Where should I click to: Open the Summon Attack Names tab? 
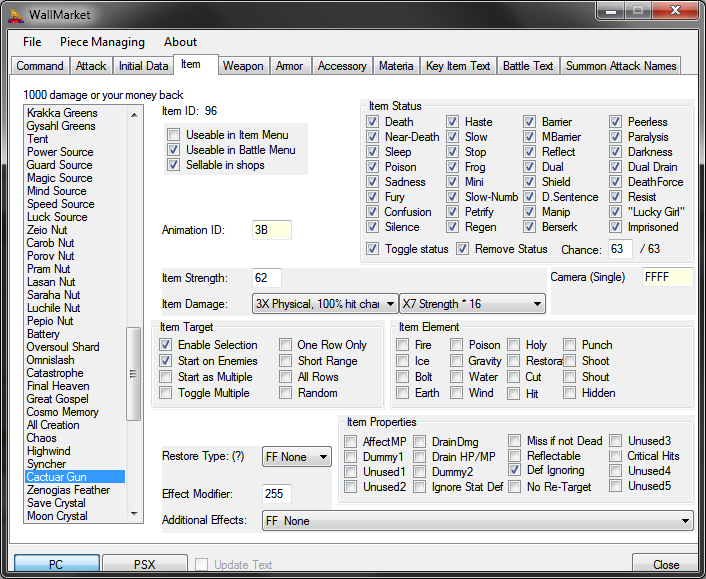pyautogui.click(x=621, y=66)
